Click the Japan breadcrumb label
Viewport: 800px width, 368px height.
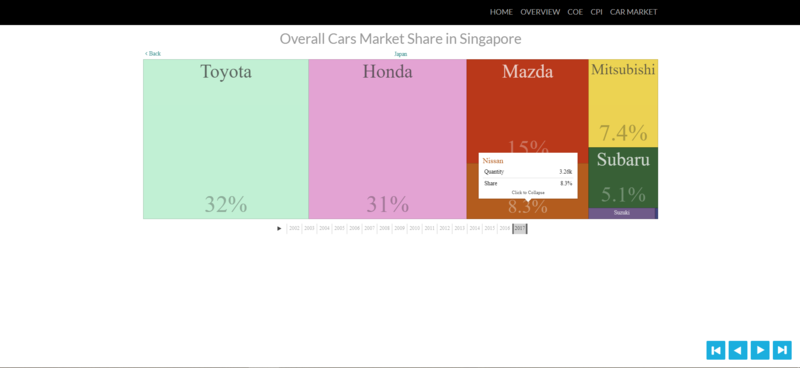tap(401, 54)
